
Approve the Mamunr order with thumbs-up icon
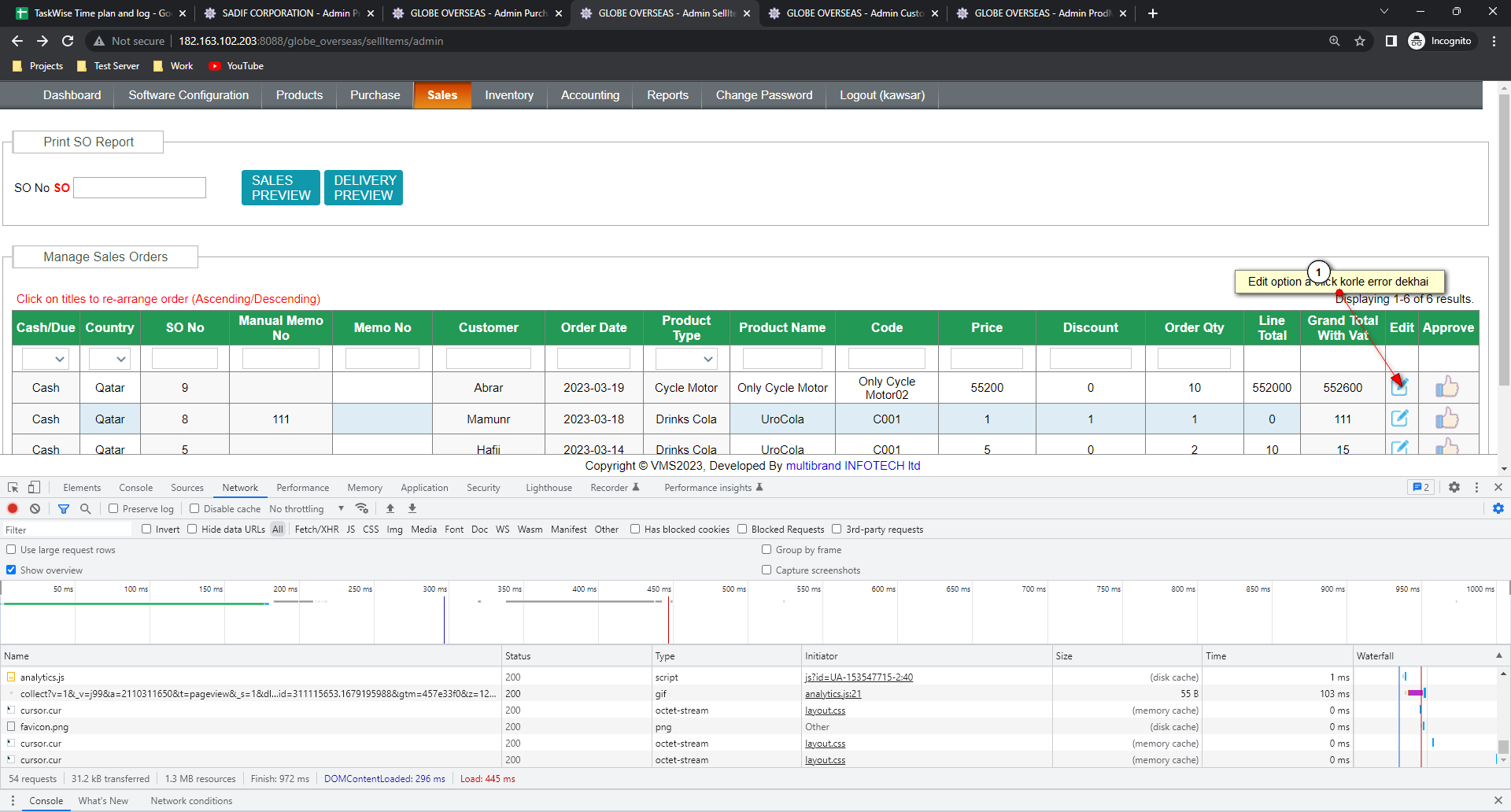click(x=1446, y=419)
